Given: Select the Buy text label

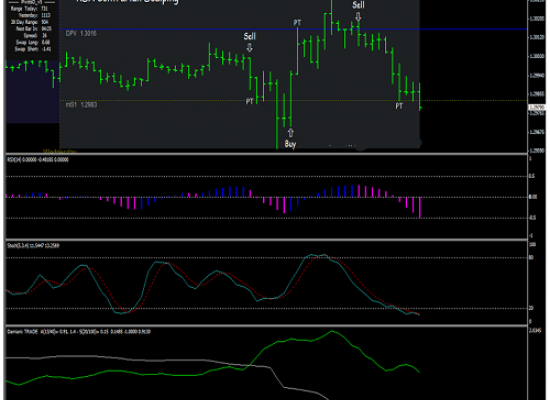Looking at the screenshot, I should point(290,144).
